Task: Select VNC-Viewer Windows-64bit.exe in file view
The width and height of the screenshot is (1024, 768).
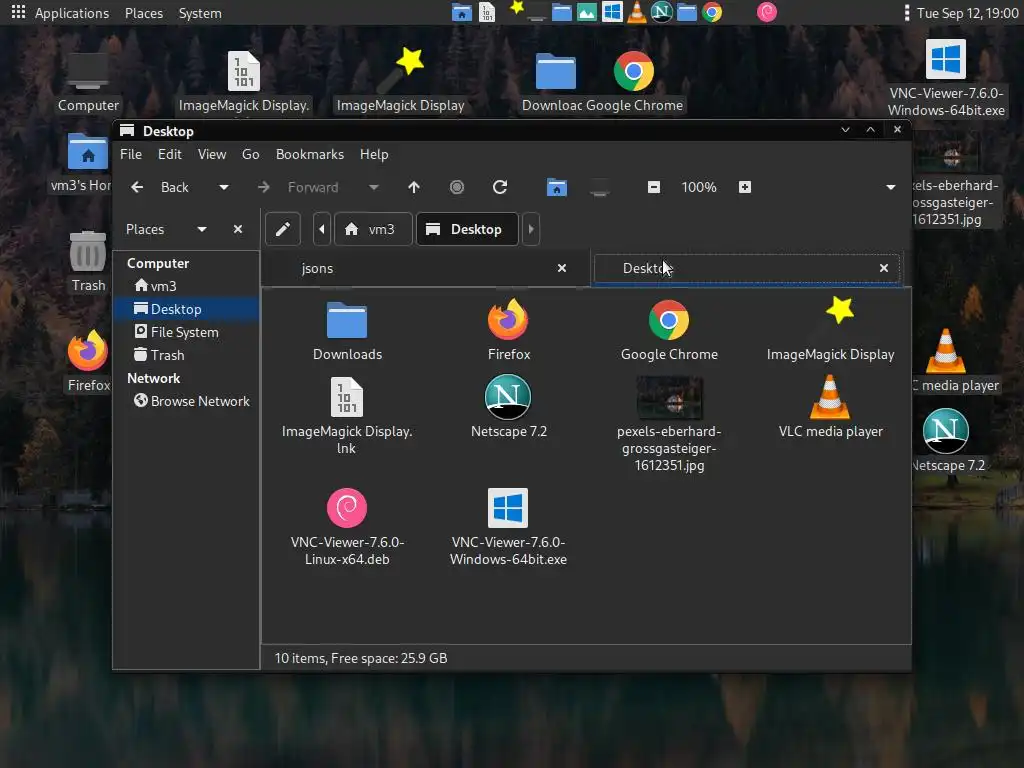Action: (x=508, y=507)
